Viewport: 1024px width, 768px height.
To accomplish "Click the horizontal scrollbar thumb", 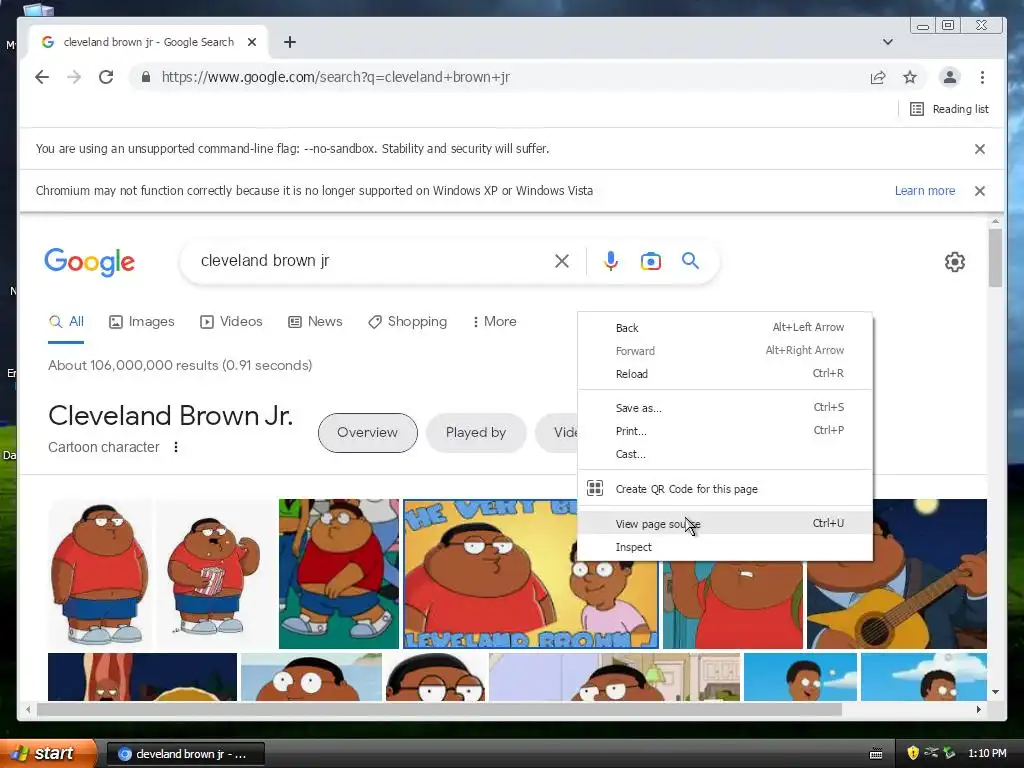I will point(439,709).
